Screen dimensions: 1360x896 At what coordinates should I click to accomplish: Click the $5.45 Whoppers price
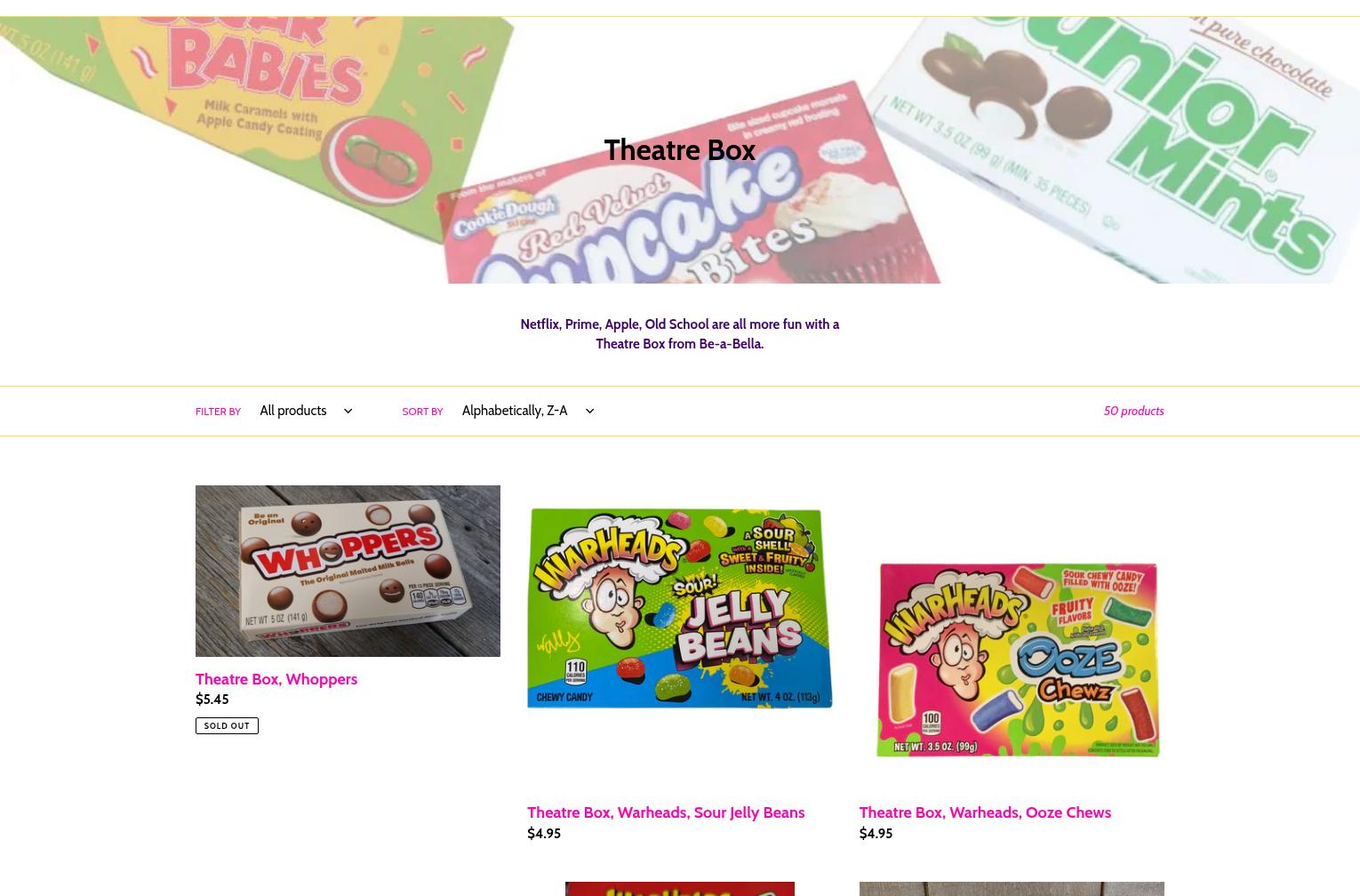pos(212,700)
